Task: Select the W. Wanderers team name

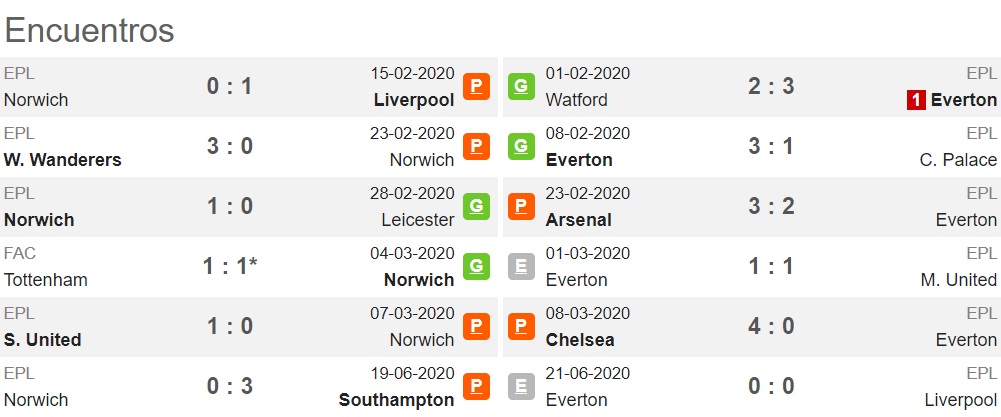Action: [63, 160]
